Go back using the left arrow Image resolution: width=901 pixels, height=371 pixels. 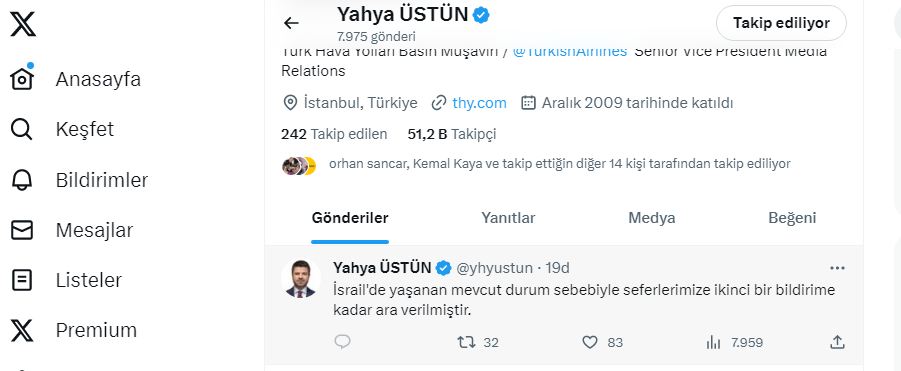[291, 23]
